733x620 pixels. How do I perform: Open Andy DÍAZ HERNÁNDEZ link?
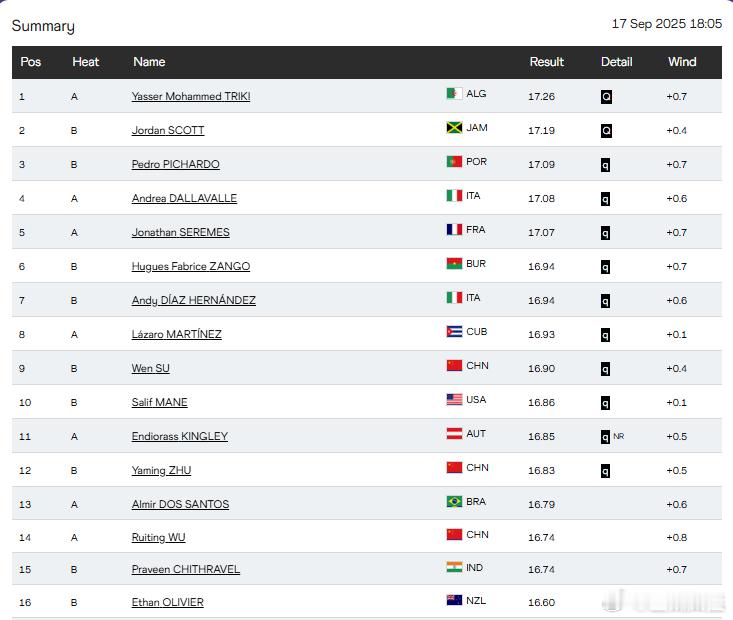(x=194, y=300)
